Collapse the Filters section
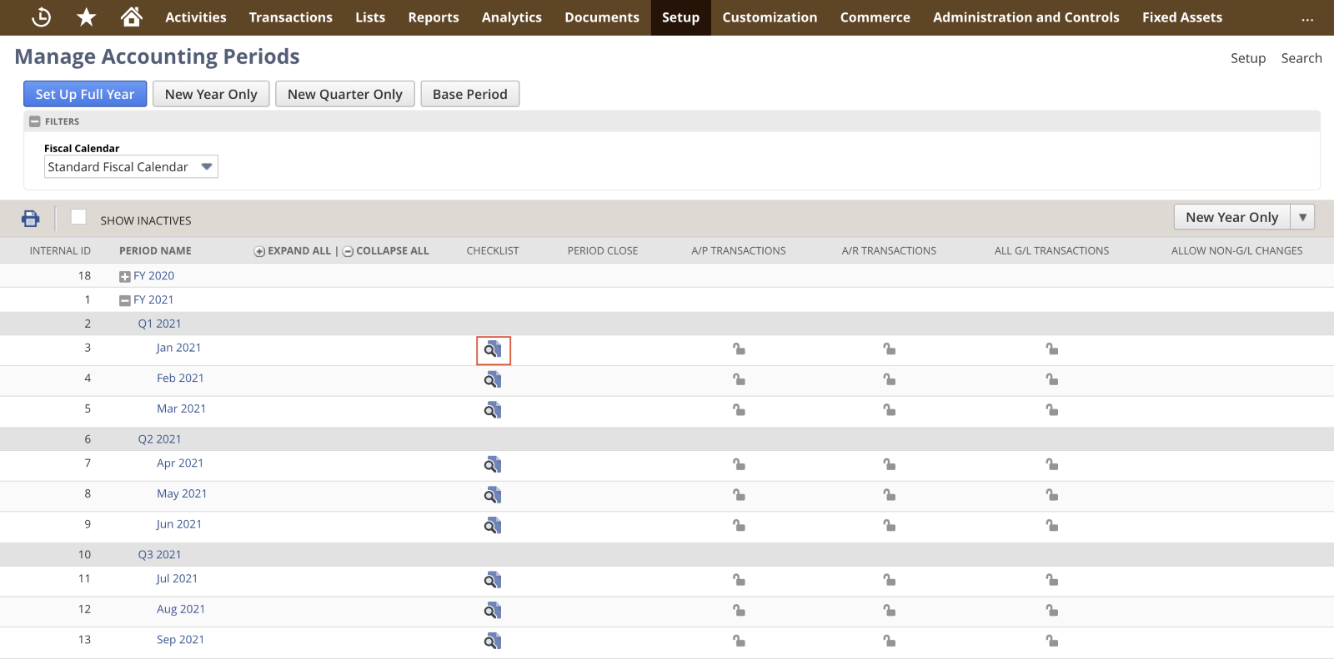The height and width of the screenshot is (662, 1336). point(35,122)
